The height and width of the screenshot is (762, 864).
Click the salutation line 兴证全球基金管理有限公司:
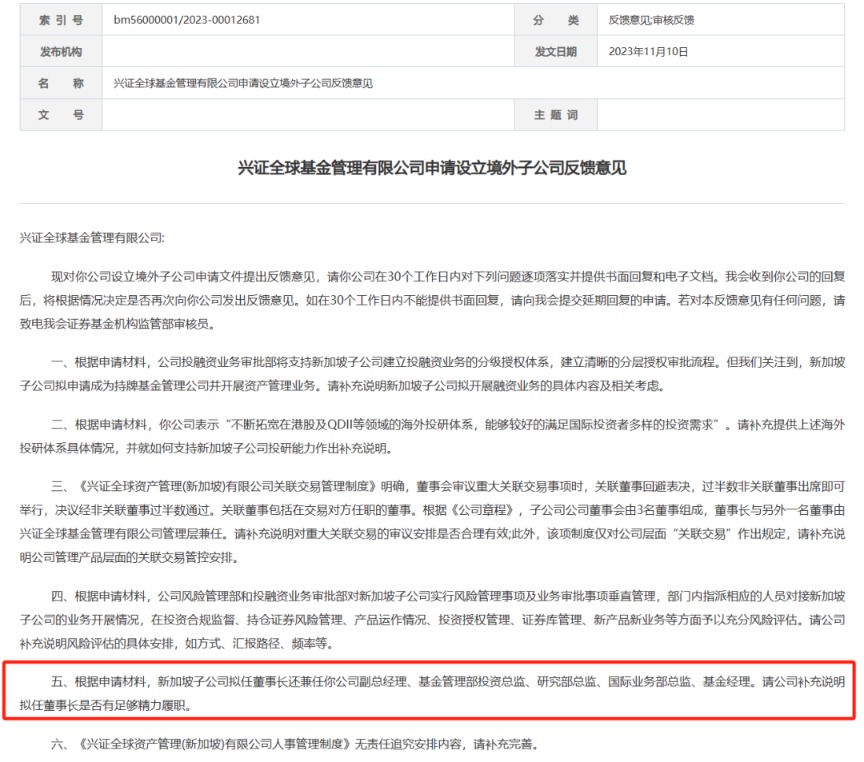pos(92,237)
